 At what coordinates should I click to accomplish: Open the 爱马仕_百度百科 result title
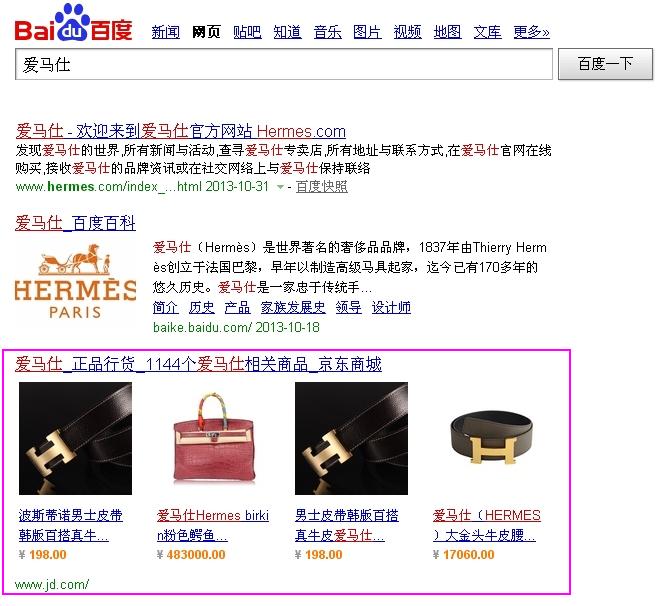(76, 223)
